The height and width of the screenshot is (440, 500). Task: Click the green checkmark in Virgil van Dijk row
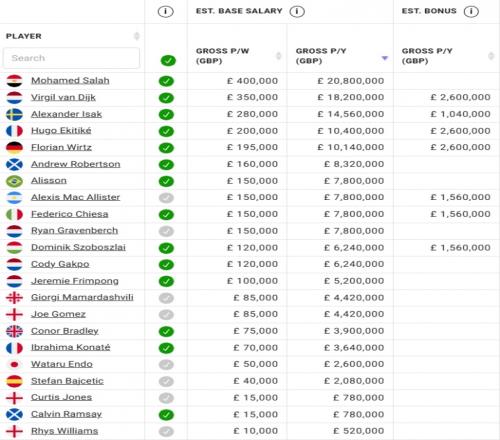pos(166,98)
